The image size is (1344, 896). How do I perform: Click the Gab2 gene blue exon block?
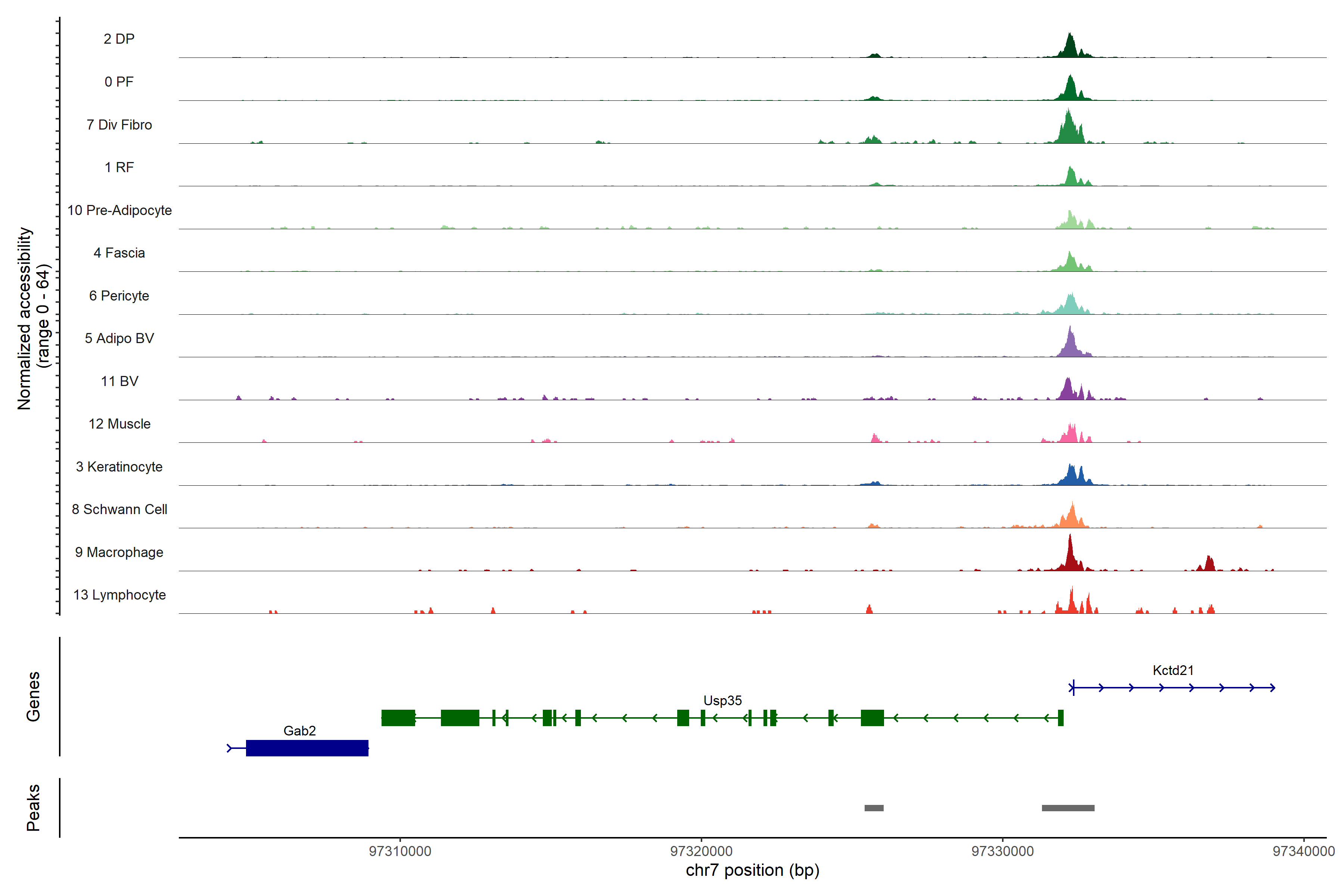pos(307,748)
